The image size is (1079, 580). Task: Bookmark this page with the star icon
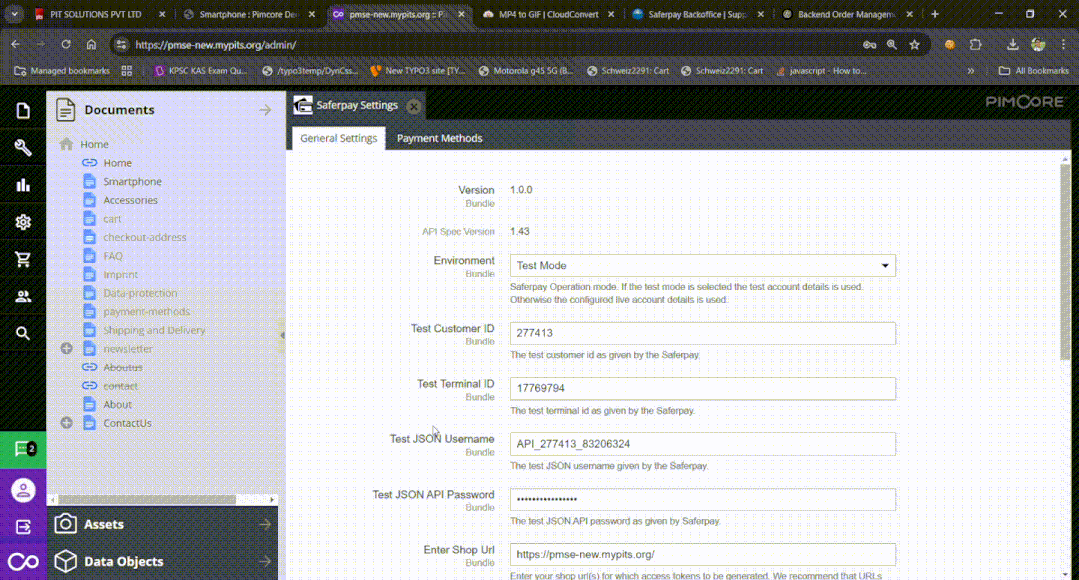pyautogui.click(x=915, y=45)
